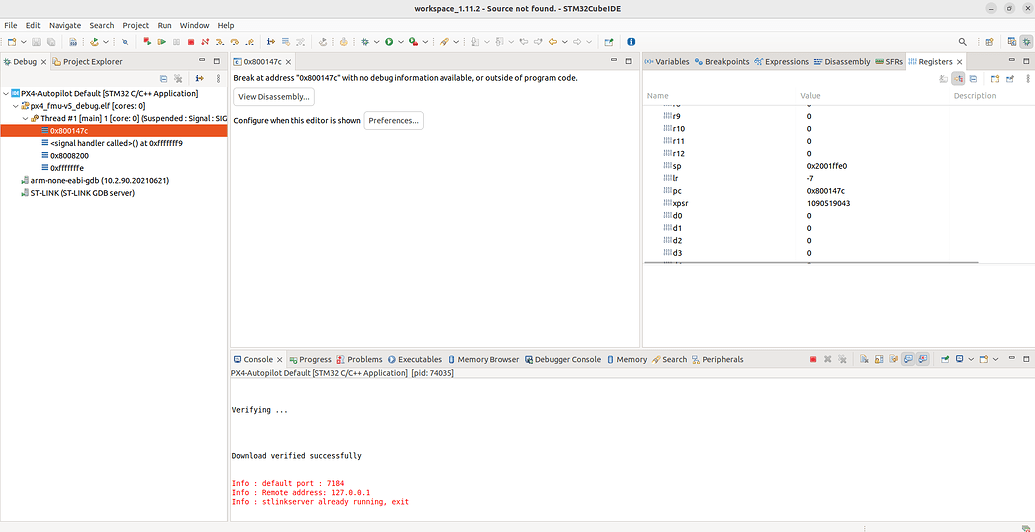The height and width of the screenshot is (532, 1035).
Task: Select the Debug perspective icon at top right
Action: coord(1026,42)
